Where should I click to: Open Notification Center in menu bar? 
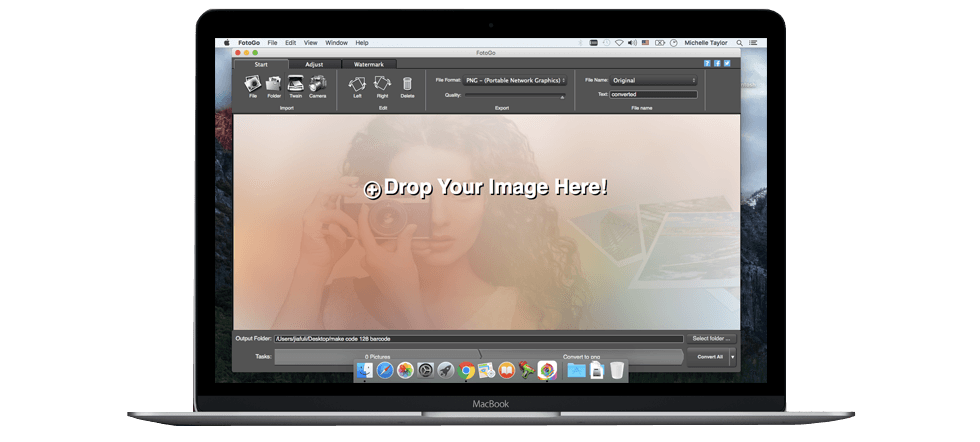[x=754, y=43]
